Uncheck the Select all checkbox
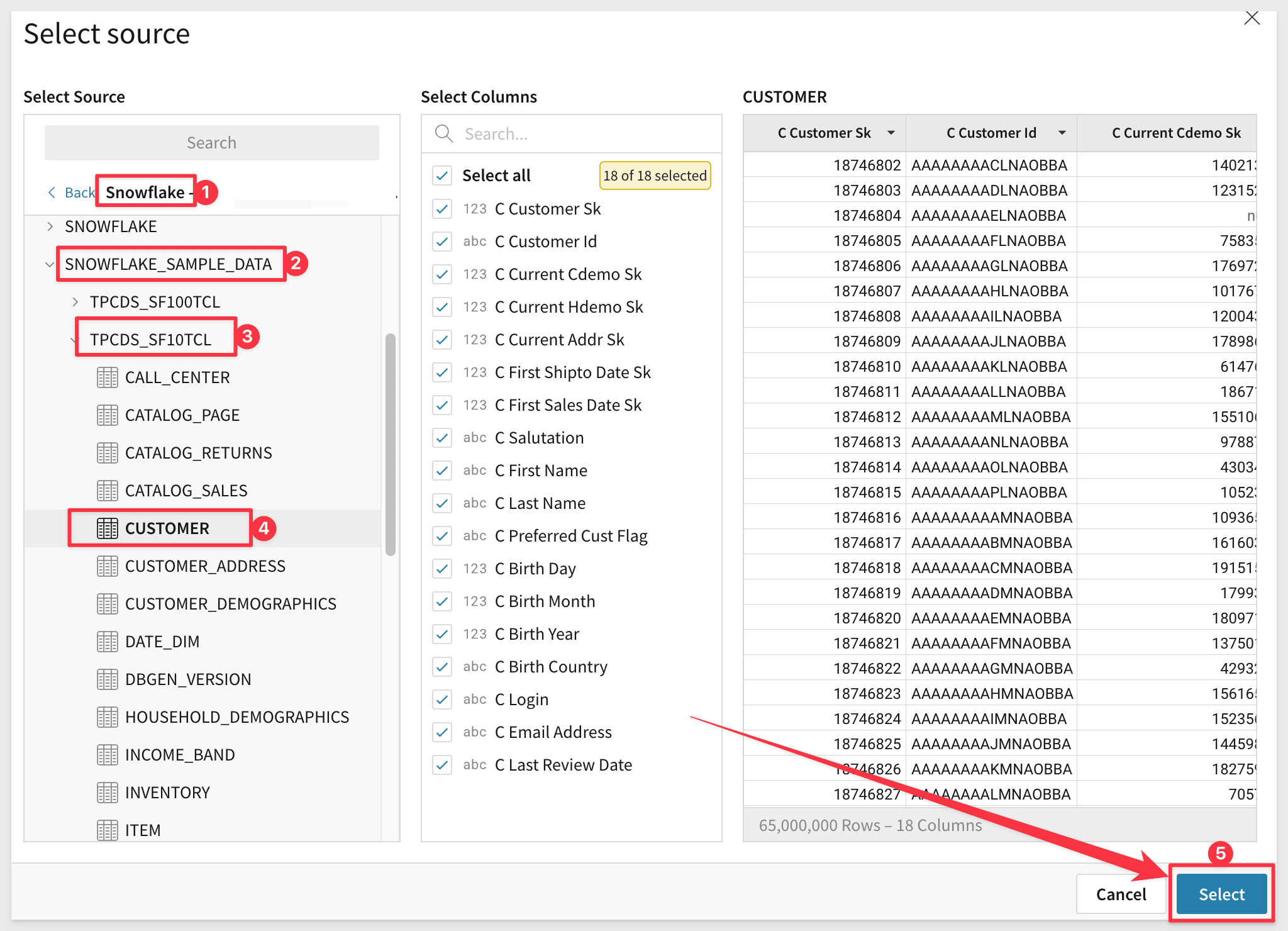The width and height of the screenshot is (1288, 931). coord(442,176)
